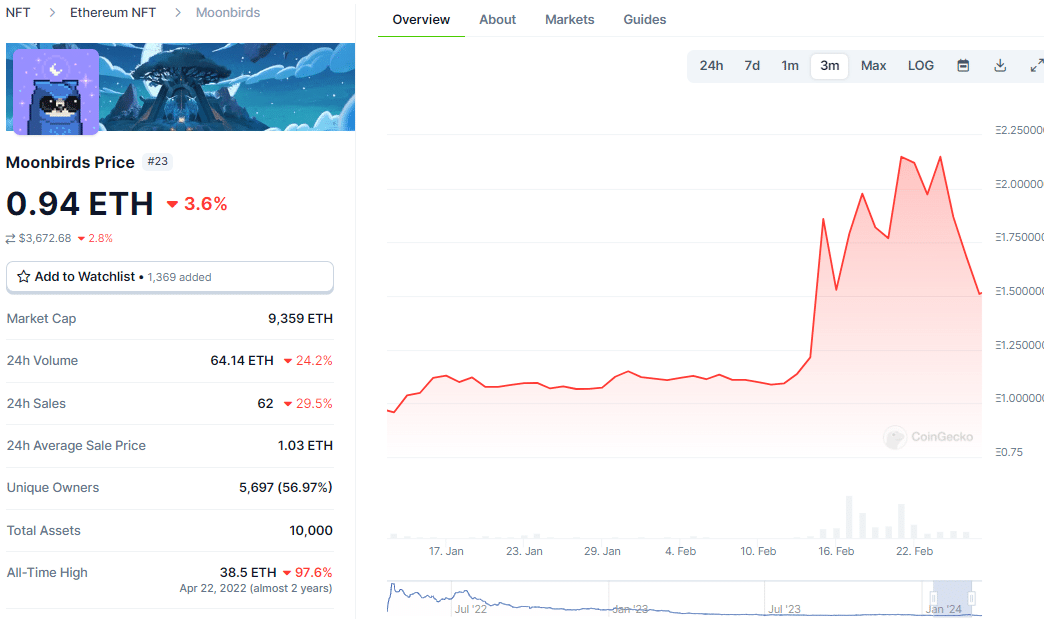Click the Jul '22 point on navigator timeline
The height and width of the screenshot is (619, 1044).
pyautogui.click(x=471, y=609)
